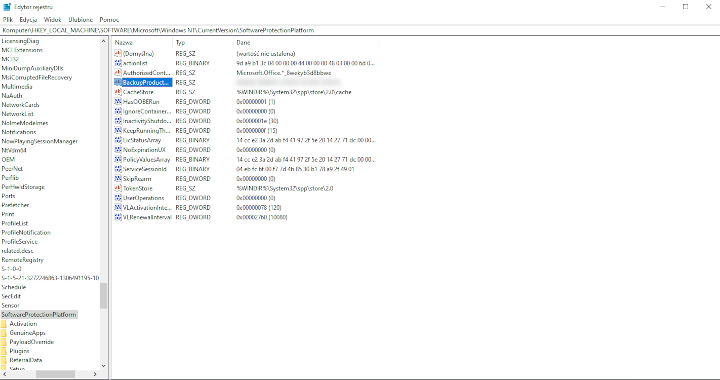This screenshot has height=380, width=720.
Task: Select the Notifications key
Action: 19,132
